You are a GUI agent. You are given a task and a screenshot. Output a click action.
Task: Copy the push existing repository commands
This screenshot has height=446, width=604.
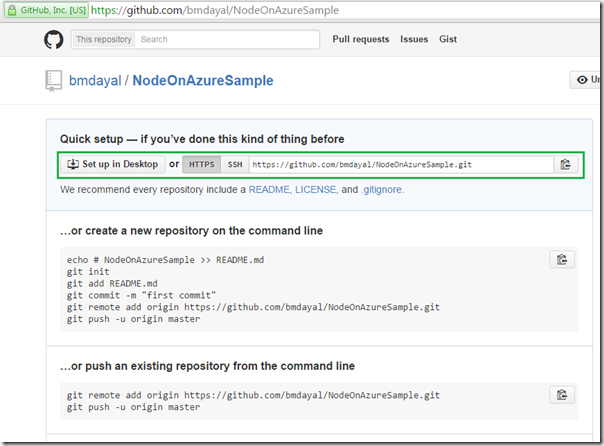pos(562,395)
